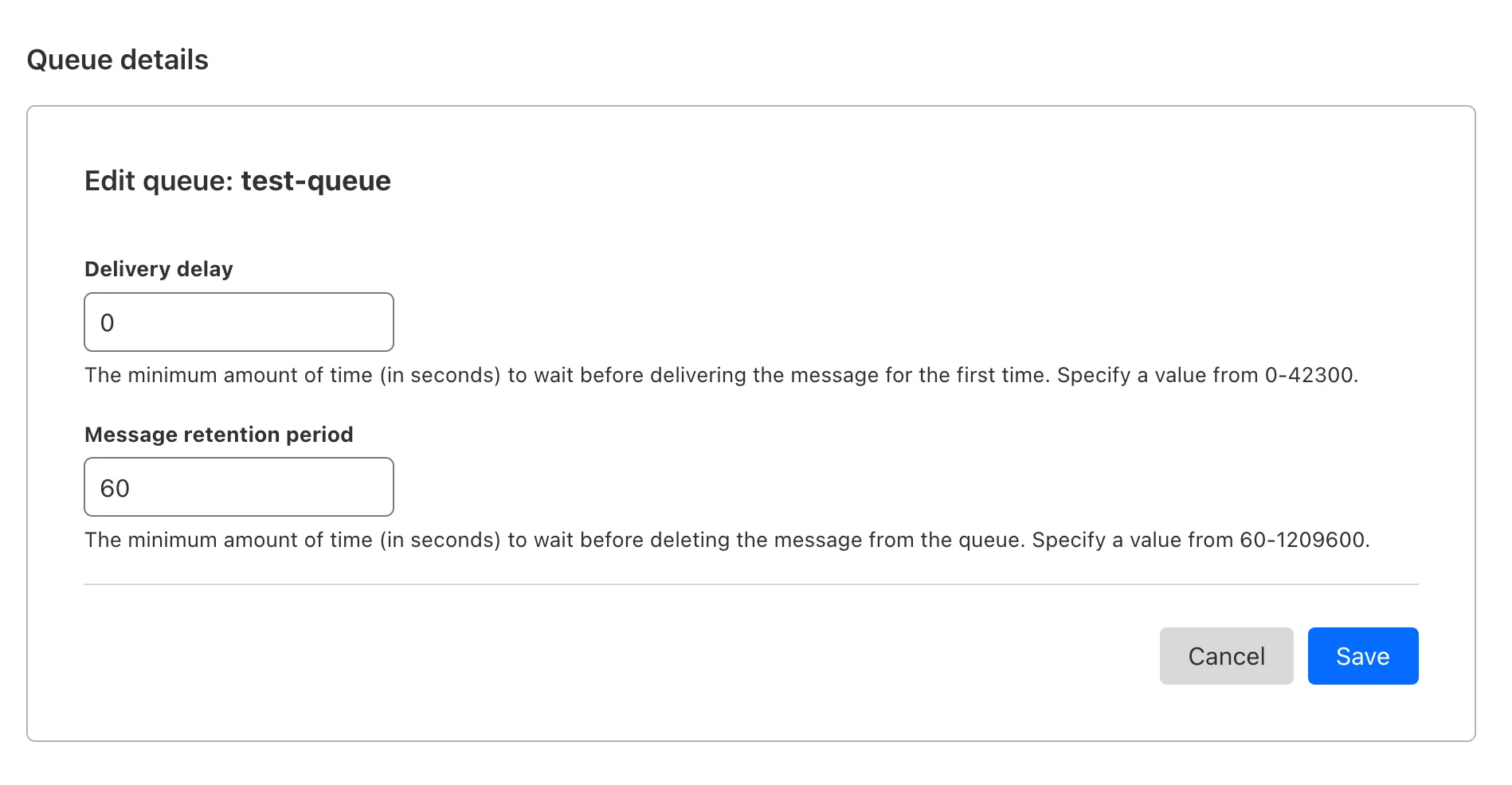Click the Delivery delay label
The image size is (1512, 785).
[x=158, y=268]
